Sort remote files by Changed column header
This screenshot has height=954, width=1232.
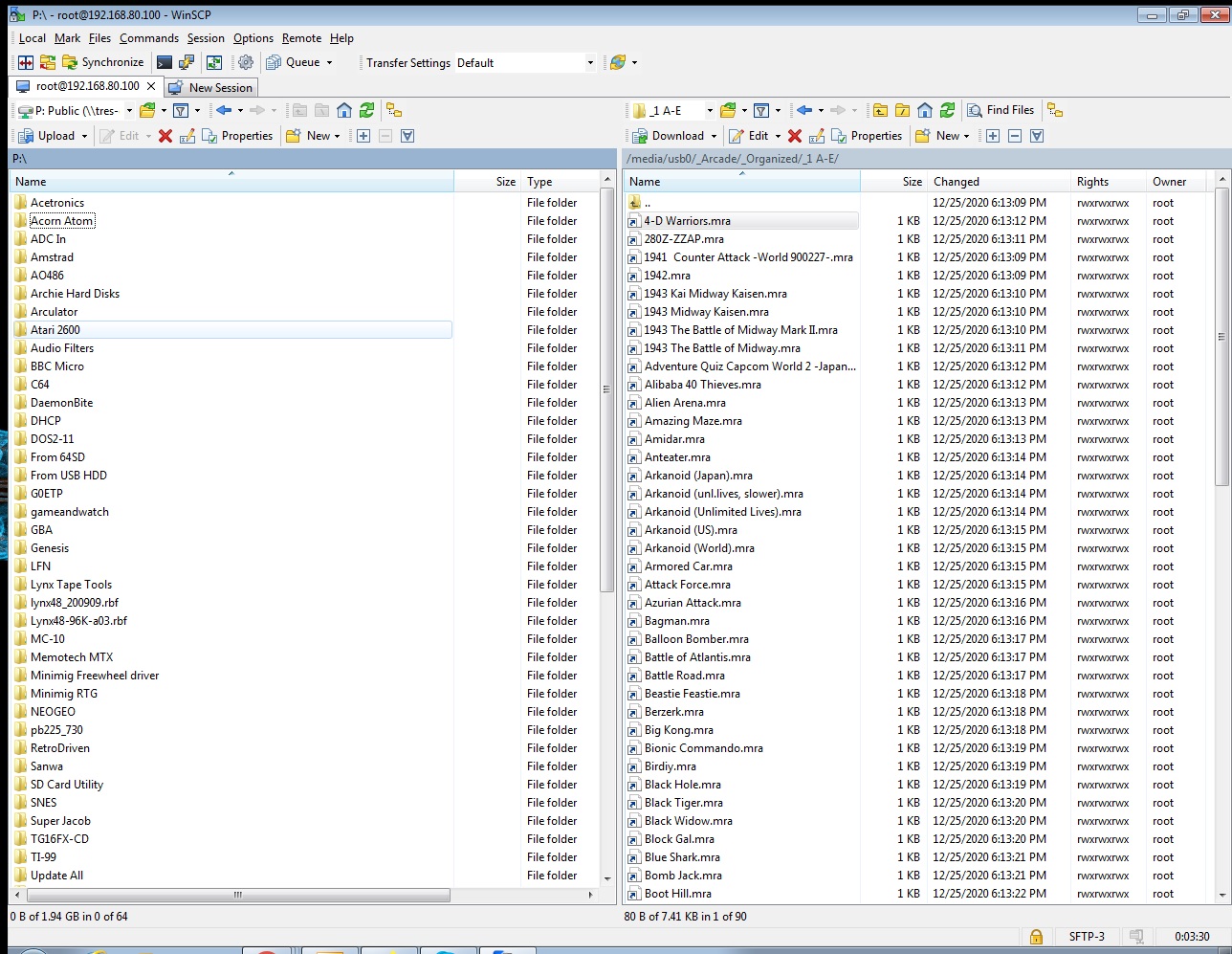[x=999, y=182]
